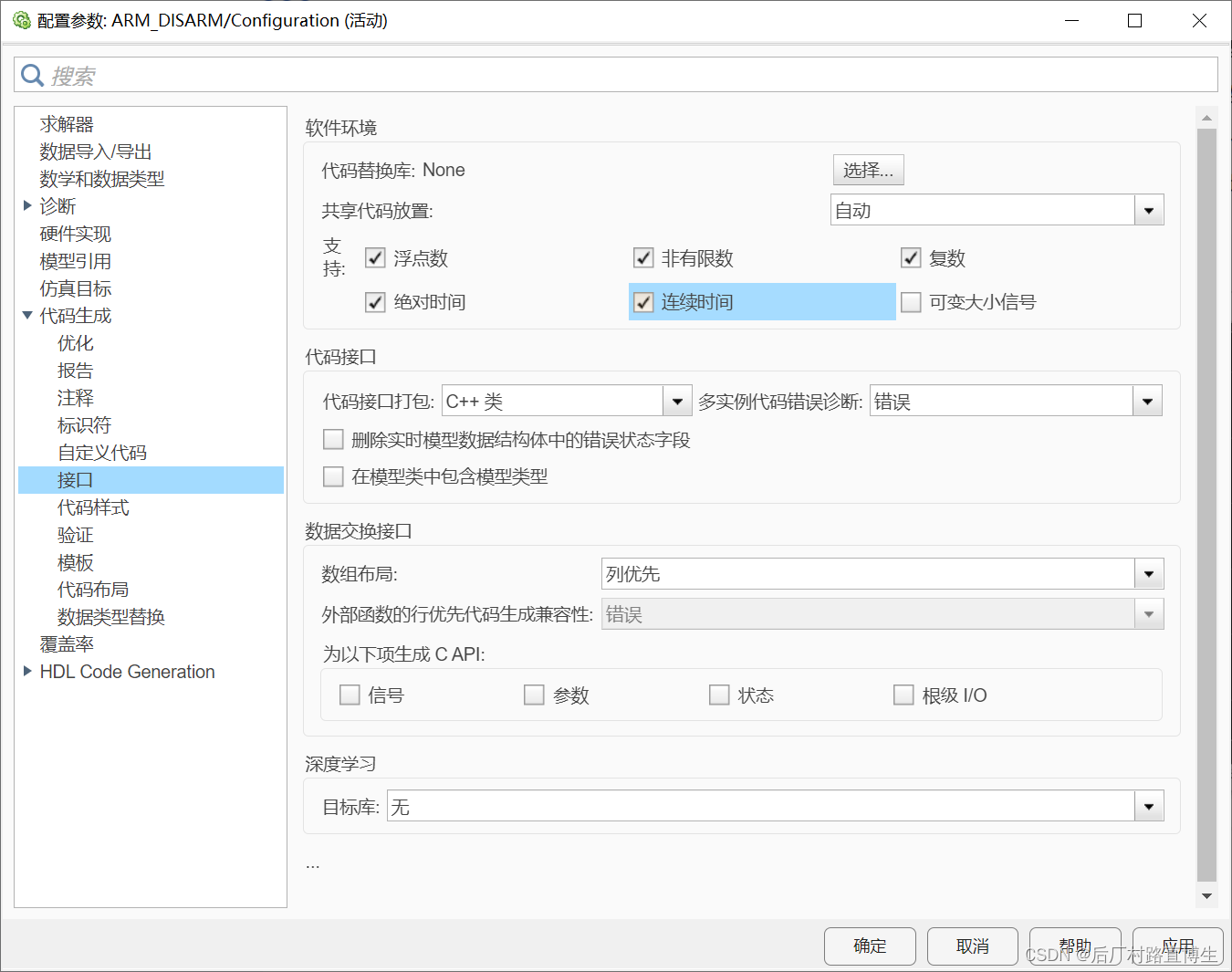Enable C API for 状态
The width and height of the screenshot is (1232, 972).
719,695
